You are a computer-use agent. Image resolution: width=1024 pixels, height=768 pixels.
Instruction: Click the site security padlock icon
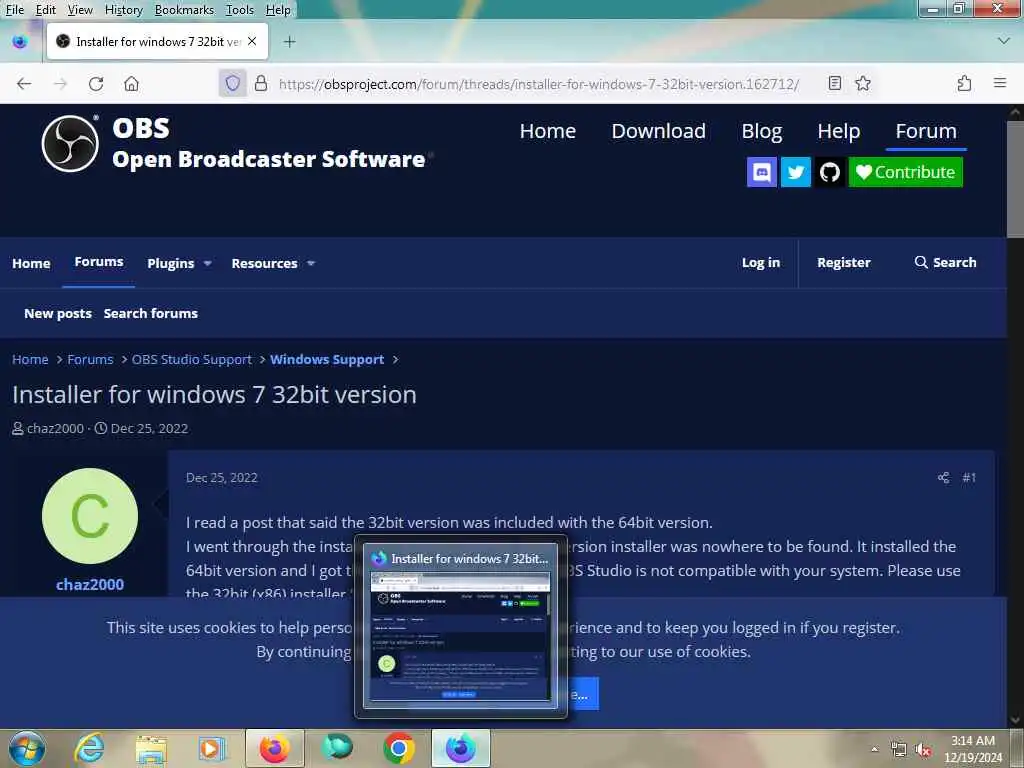(x=261, y=84)
